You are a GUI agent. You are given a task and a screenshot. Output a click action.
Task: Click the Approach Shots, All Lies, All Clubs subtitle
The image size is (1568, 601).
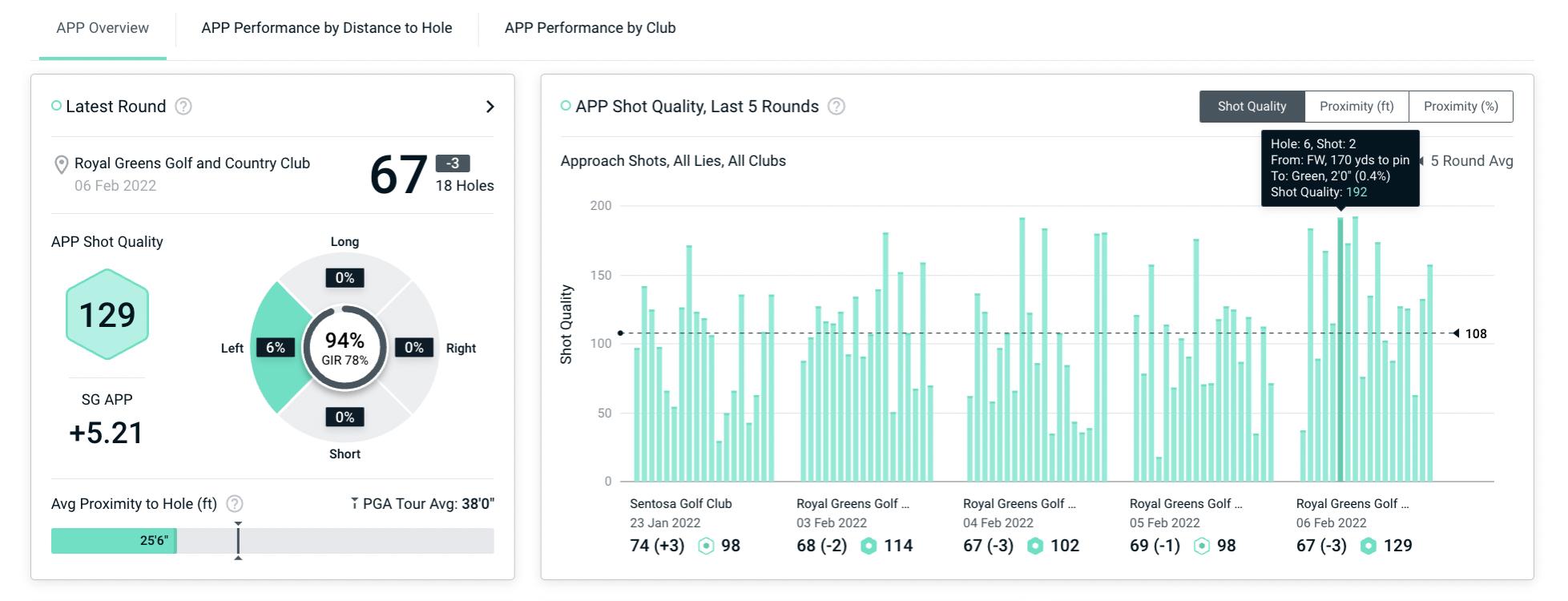click(x=673, y=161)
